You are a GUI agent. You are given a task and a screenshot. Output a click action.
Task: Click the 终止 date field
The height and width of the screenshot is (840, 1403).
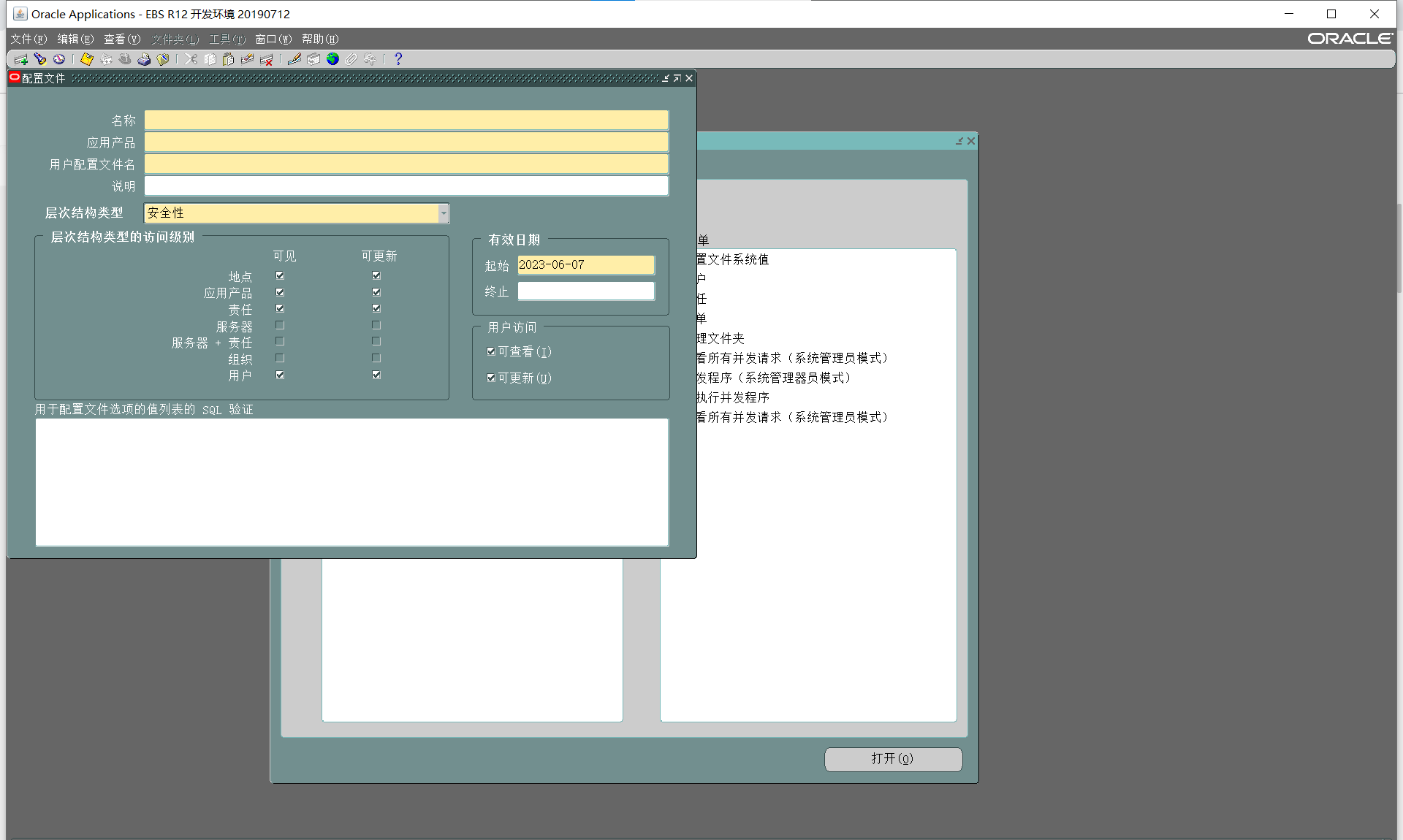point(586,291)
